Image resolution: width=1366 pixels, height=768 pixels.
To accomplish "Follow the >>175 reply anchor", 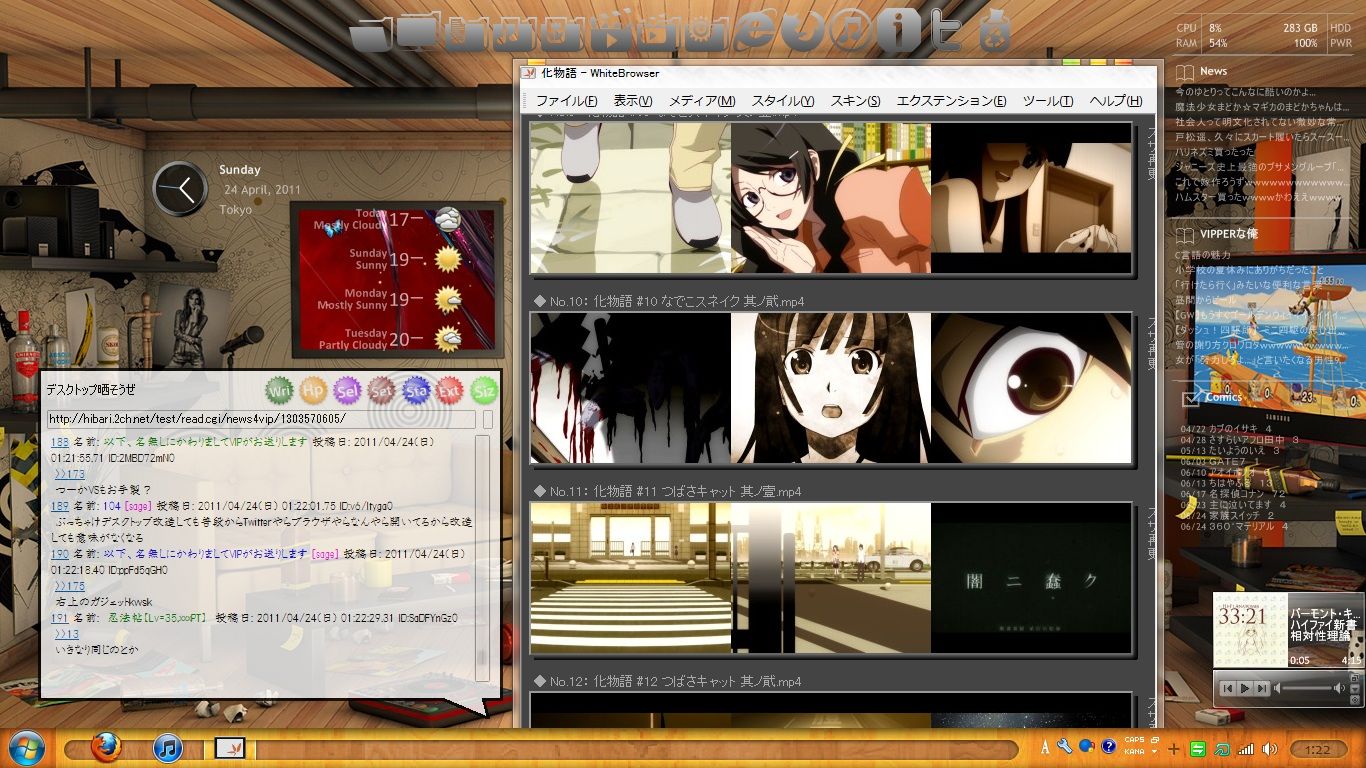I will click(70, 586).
